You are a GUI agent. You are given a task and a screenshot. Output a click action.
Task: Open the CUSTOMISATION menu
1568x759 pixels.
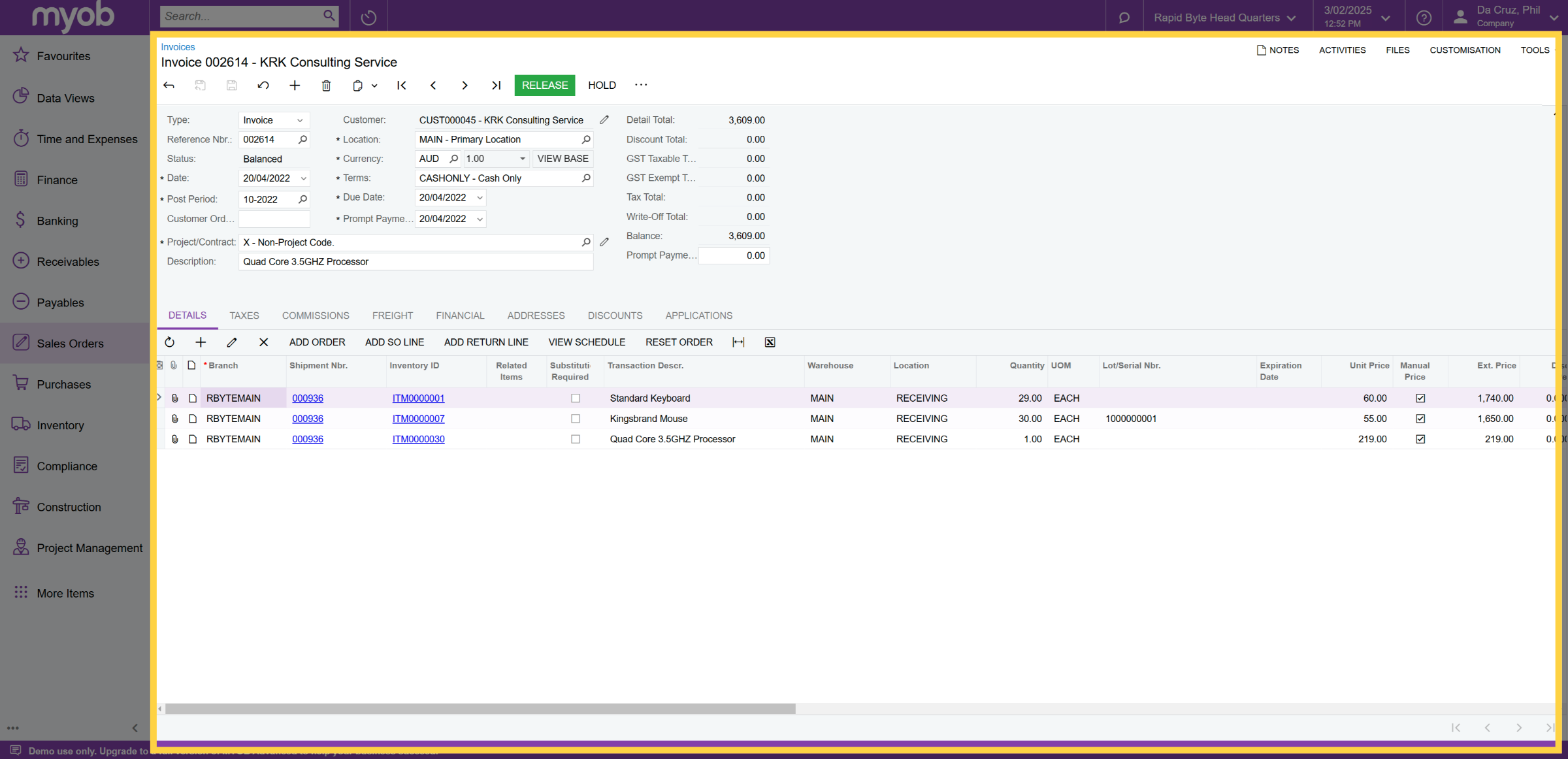coord(1465,50)
